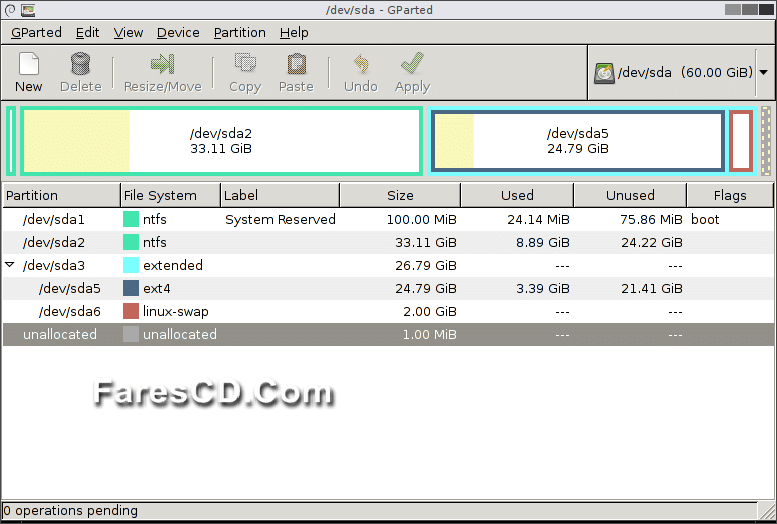Click the 21.41 GiB unused value

[x=652, y=288]
